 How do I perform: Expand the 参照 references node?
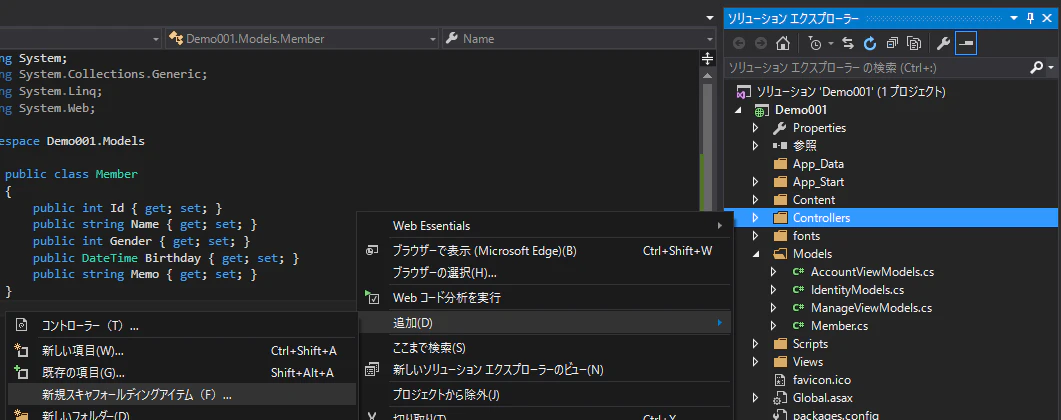point(756,145)
